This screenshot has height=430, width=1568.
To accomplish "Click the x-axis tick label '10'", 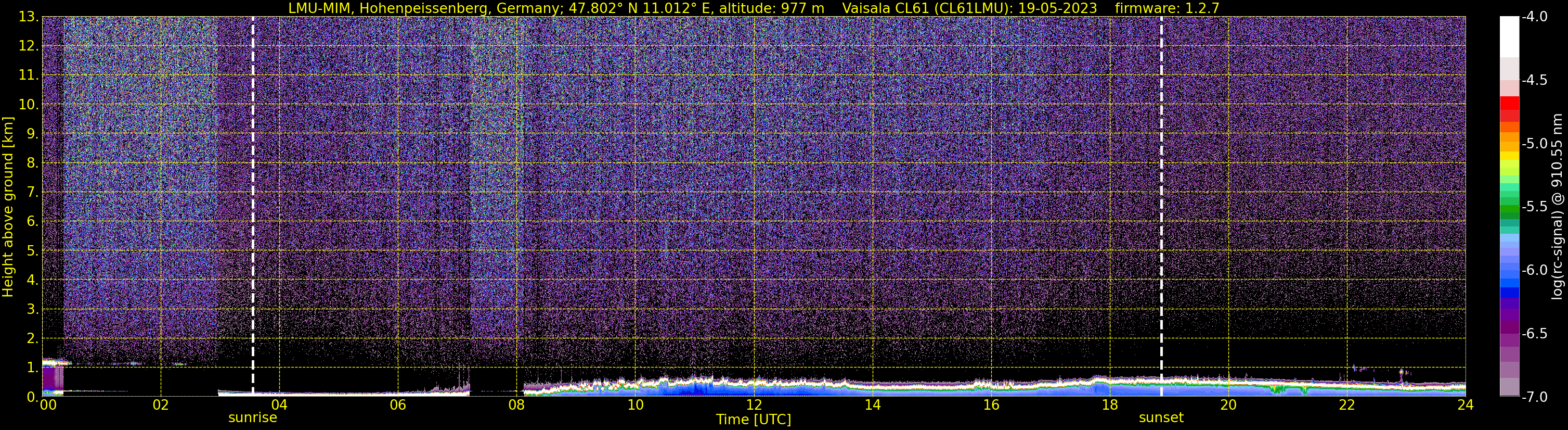I will 636,406.
